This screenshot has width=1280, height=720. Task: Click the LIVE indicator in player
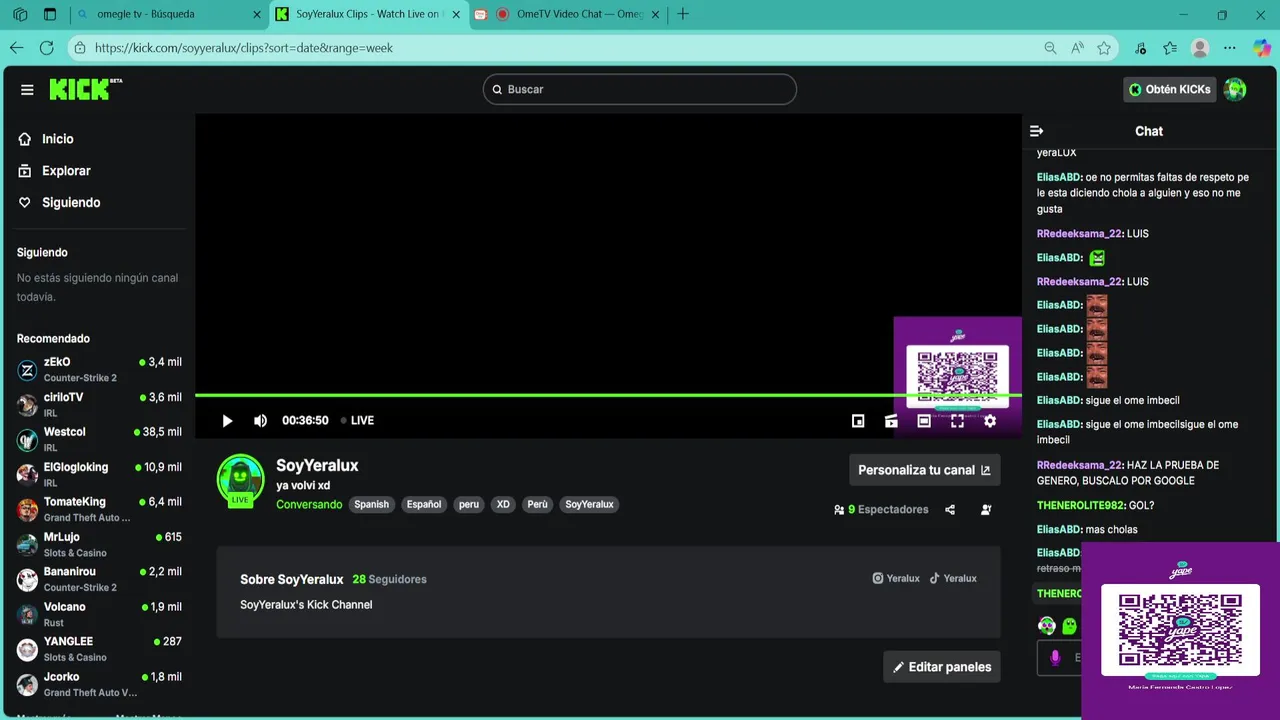click(x=357, y=421)
